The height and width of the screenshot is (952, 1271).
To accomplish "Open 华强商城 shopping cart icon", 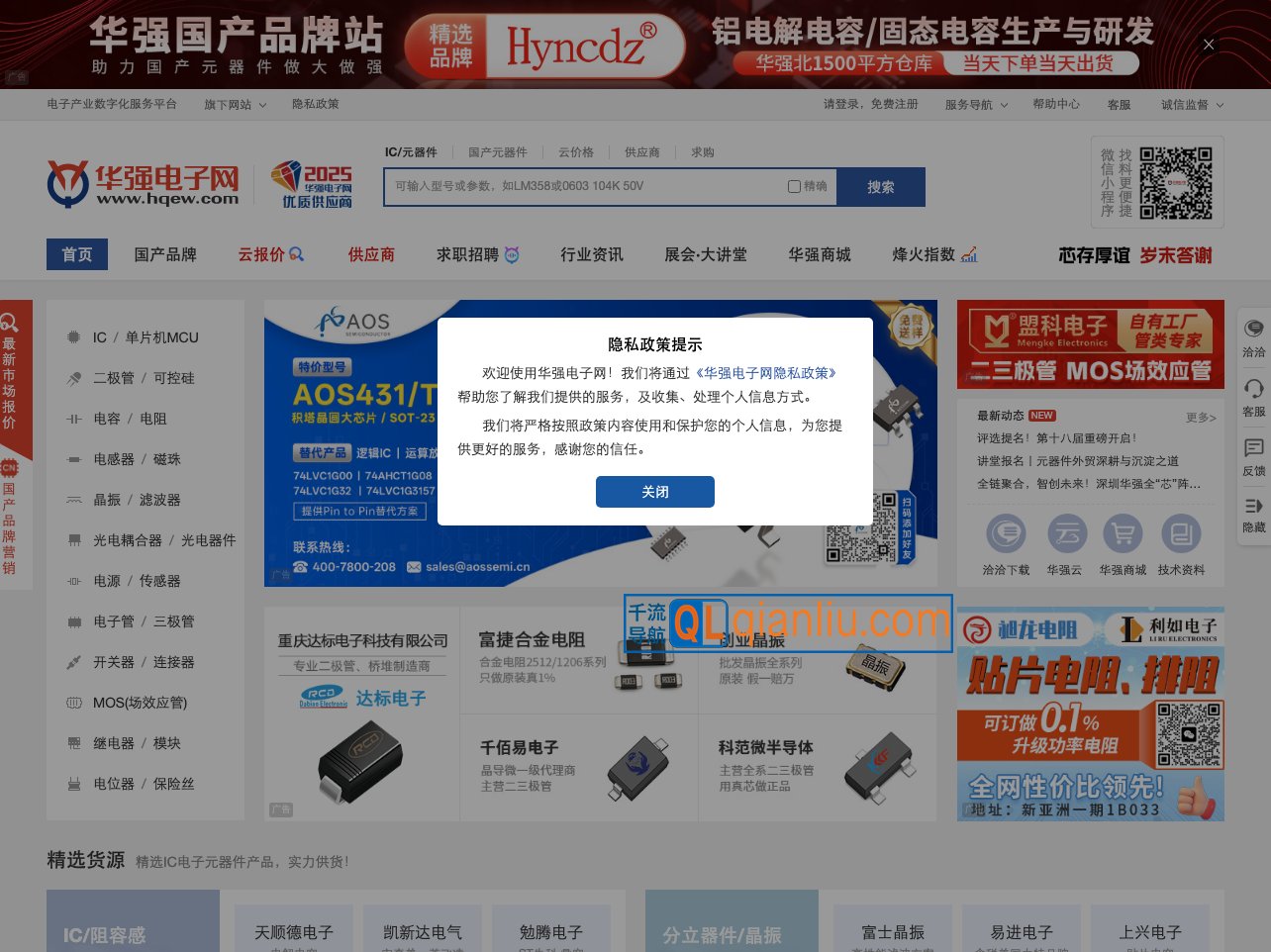I will (x=1123, y=533).
